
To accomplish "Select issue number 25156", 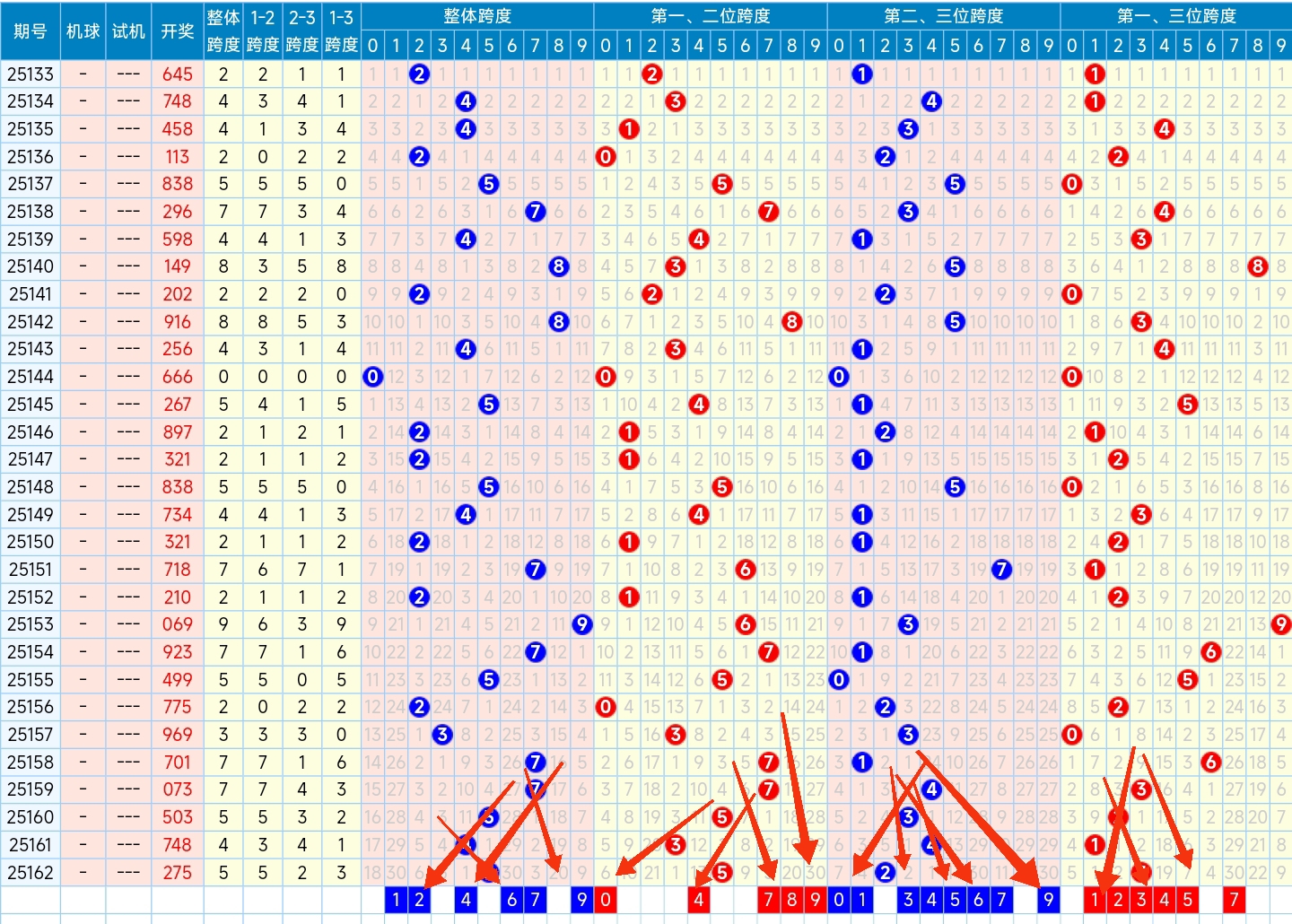I will (31, 707).
